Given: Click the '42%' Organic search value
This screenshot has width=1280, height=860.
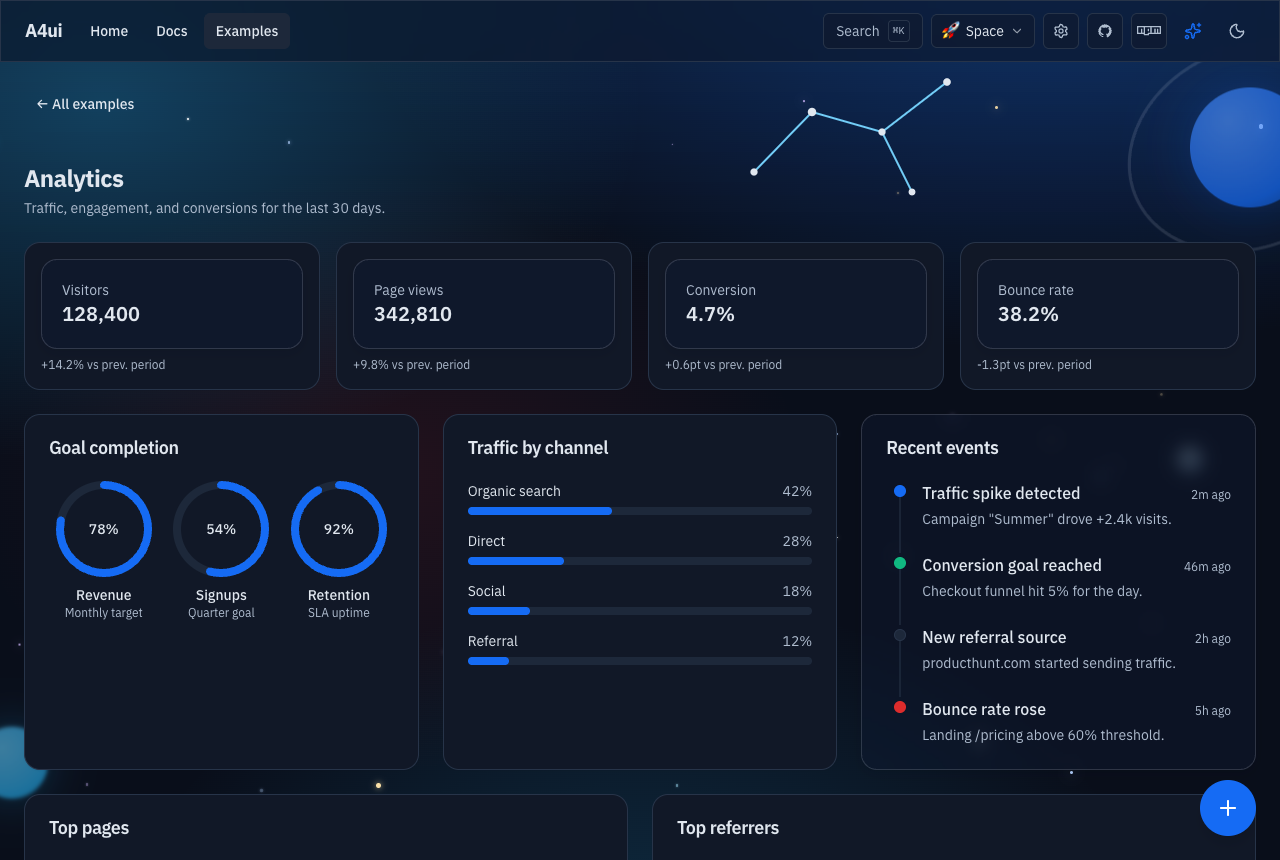Looking at the screenshot, I should pyautogui.click(x=797, y=491).
